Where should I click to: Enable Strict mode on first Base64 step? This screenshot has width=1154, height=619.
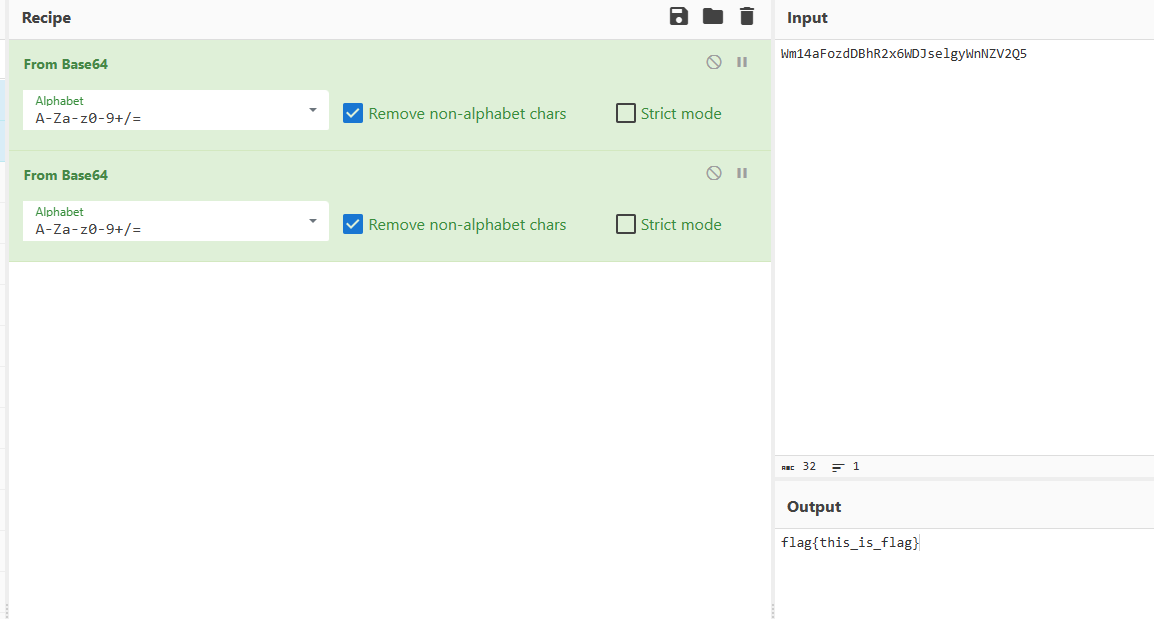coord(626,113)
